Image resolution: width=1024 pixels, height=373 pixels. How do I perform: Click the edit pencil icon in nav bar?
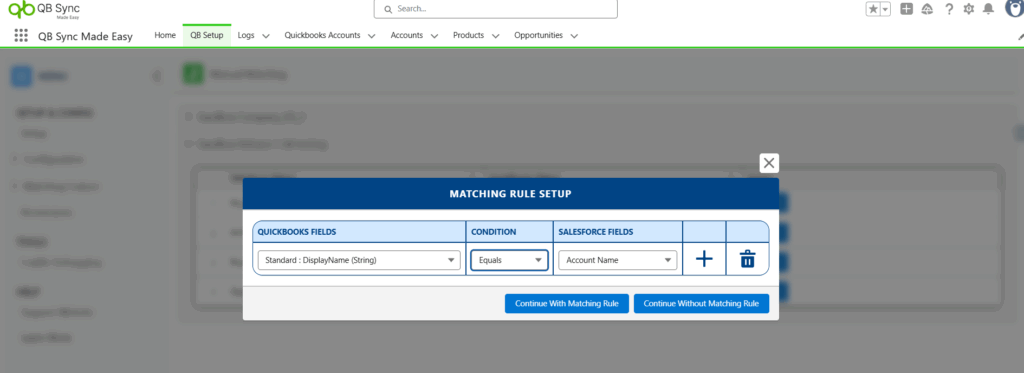click(1020, 38)
